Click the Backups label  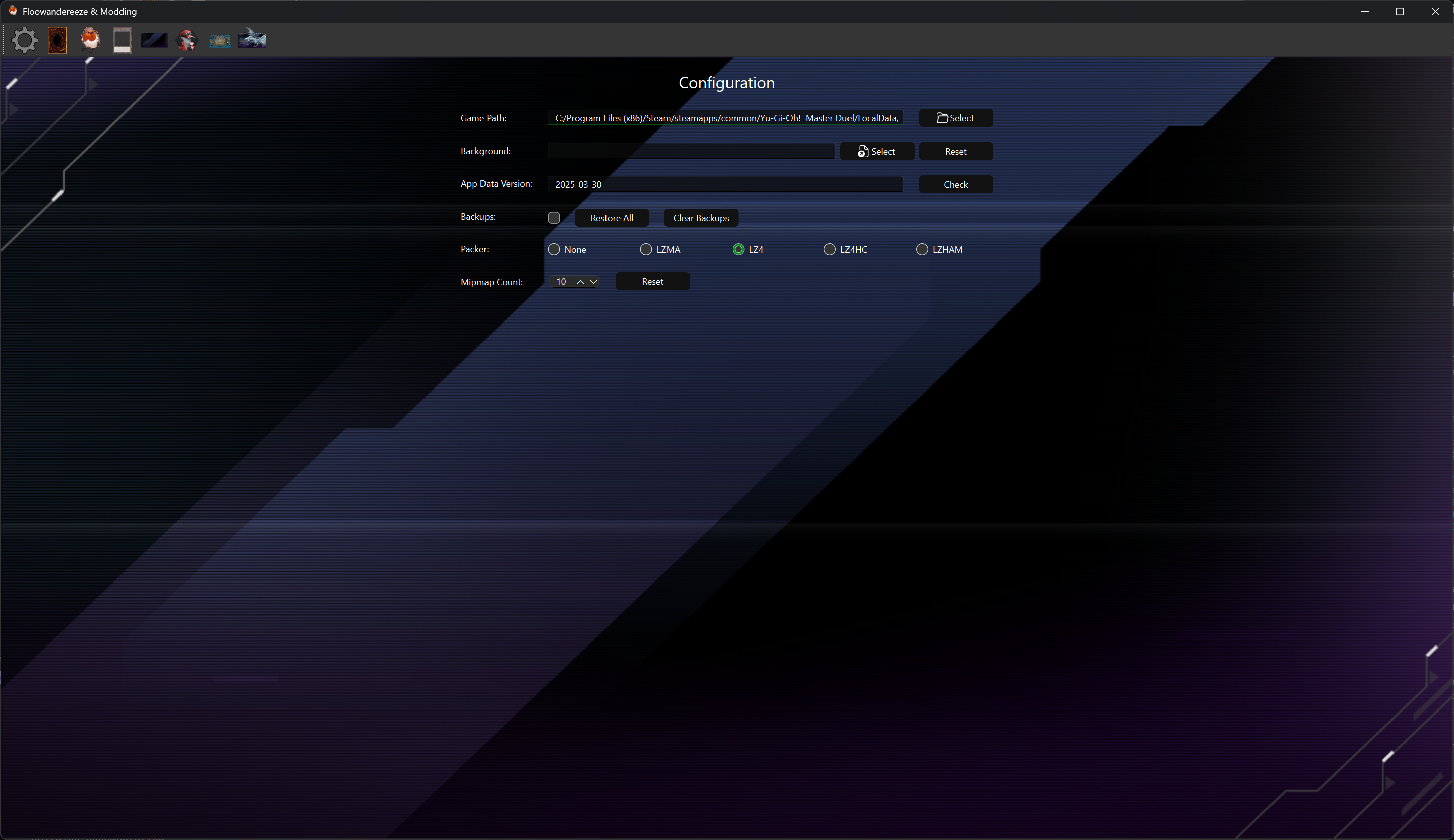point(478,217)
